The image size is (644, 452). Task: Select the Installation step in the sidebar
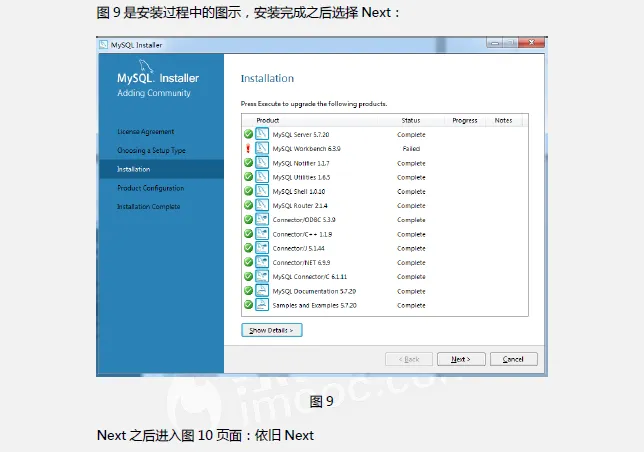[x=161, y=169]
